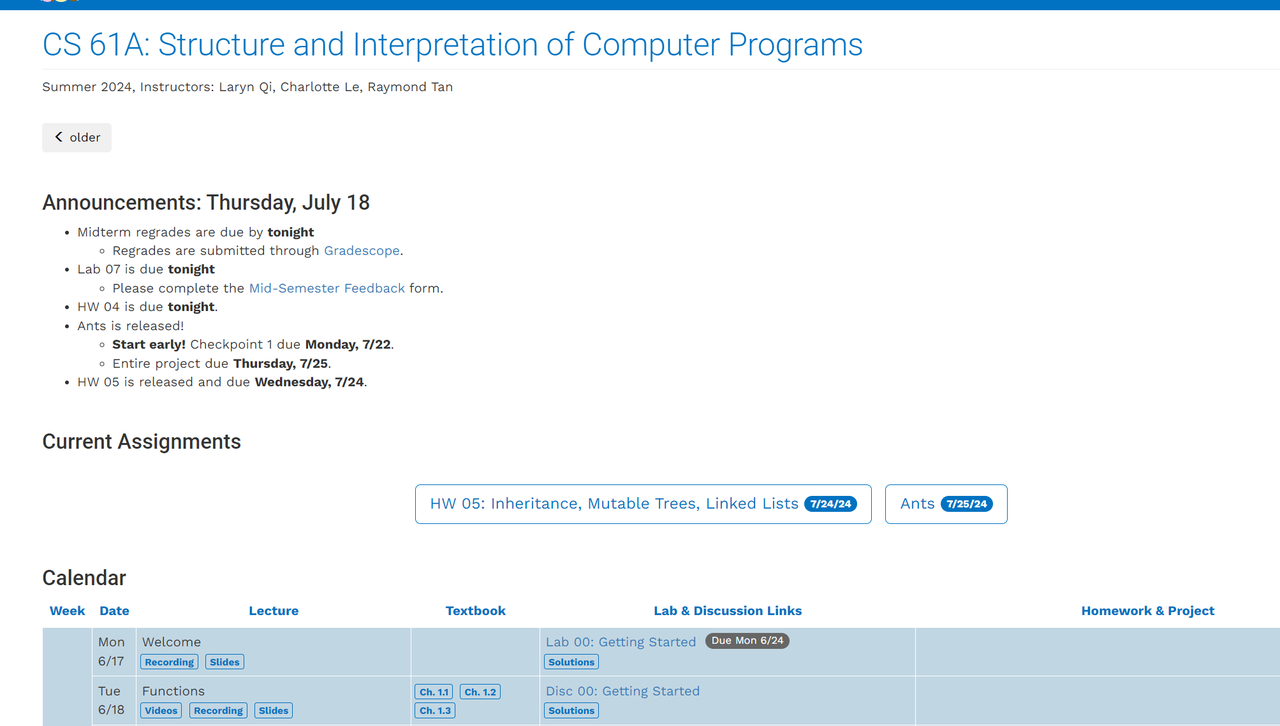Image resolution: width=1280 pixels, height=726 pixels.
Task: Open Videos for the Functions lecture
Action: click(160, 711)
